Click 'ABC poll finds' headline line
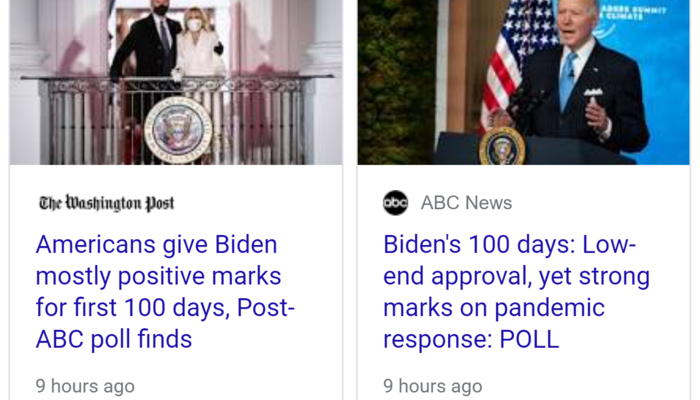Viewport: 700px width, 400px height. [x=114, y=339]
